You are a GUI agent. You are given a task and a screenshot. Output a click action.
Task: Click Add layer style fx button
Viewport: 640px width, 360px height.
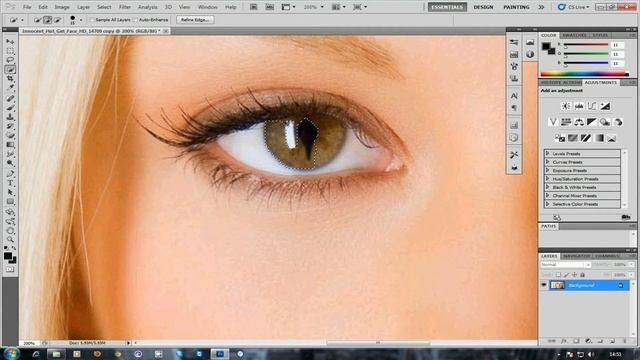click(564, 341)
